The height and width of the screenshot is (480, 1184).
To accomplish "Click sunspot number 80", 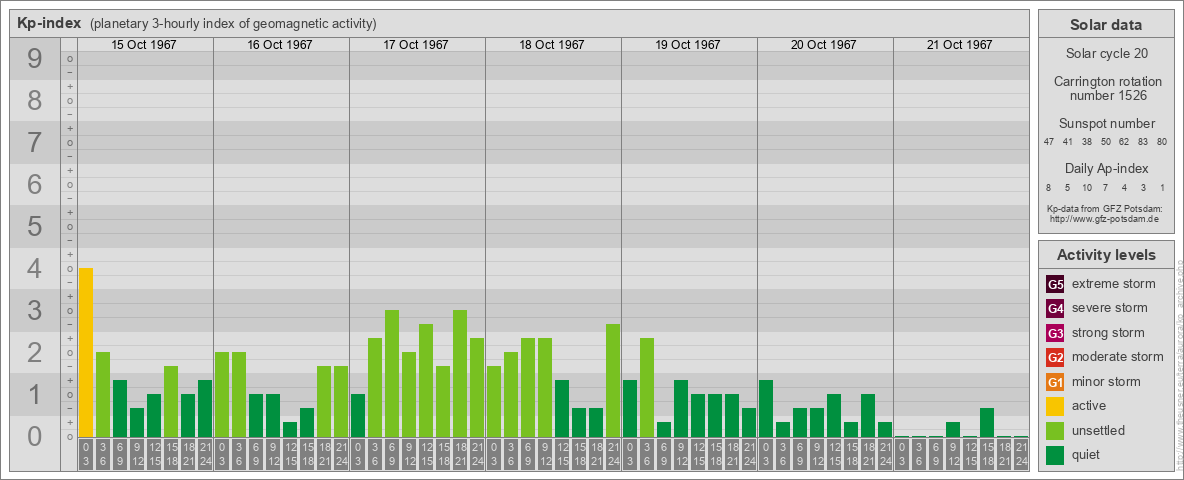I will tap(1161, 141).
